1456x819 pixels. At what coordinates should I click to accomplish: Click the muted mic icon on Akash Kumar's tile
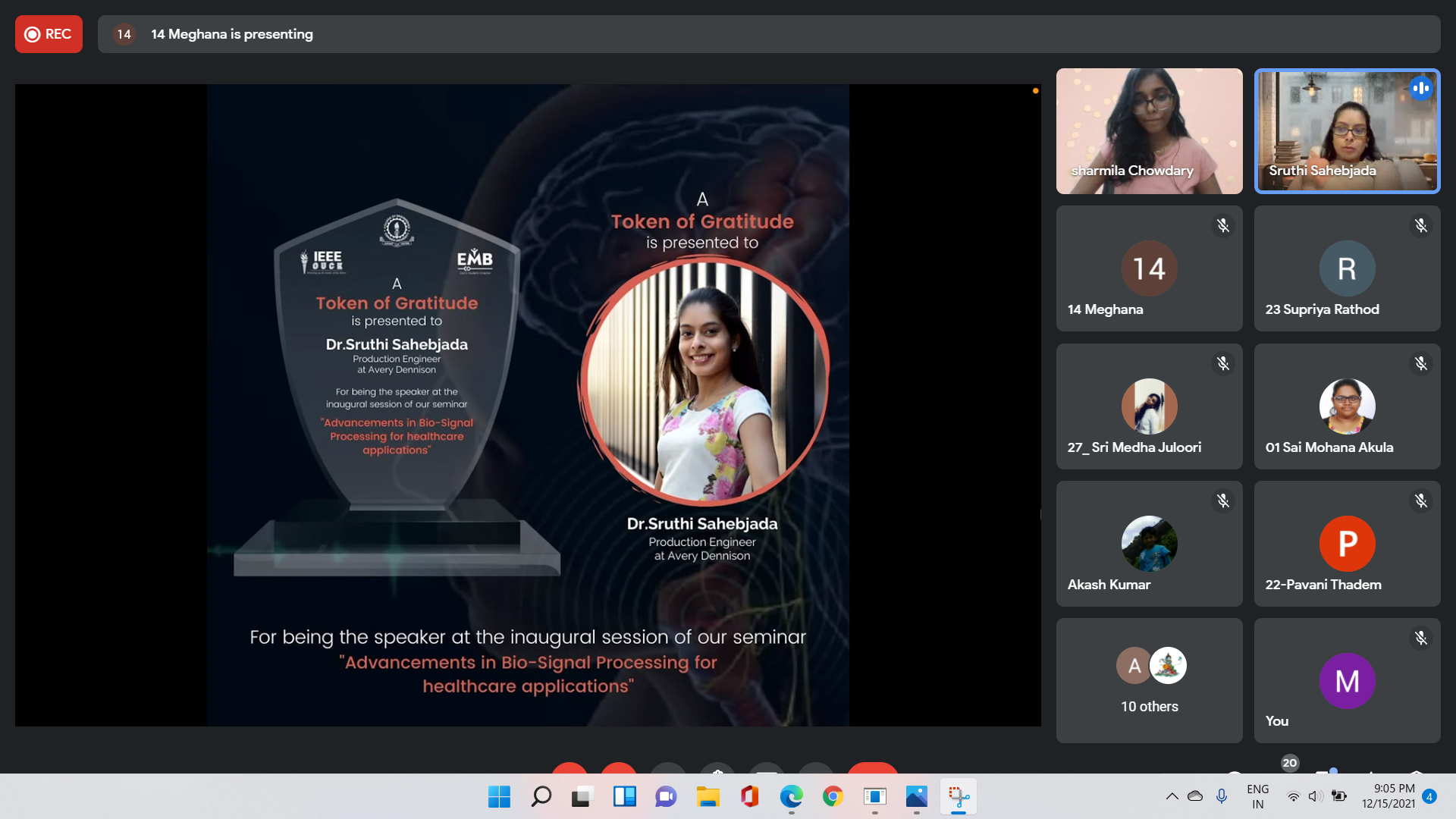click(x=1222, y=501)
